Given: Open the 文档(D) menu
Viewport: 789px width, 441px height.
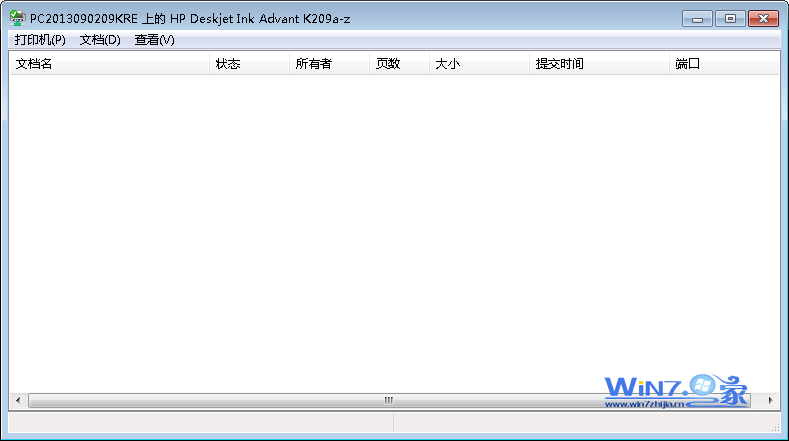Looking at the screenshot, I should [100, 40].
